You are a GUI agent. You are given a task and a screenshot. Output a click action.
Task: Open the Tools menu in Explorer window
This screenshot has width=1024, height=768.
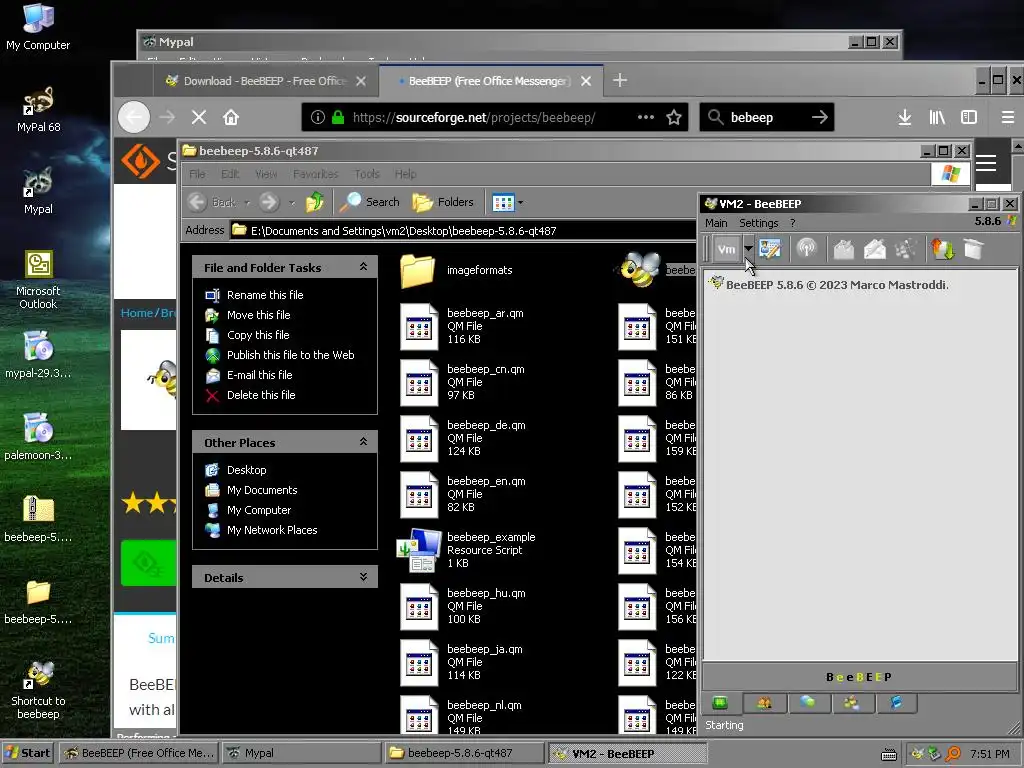point(366,174)
